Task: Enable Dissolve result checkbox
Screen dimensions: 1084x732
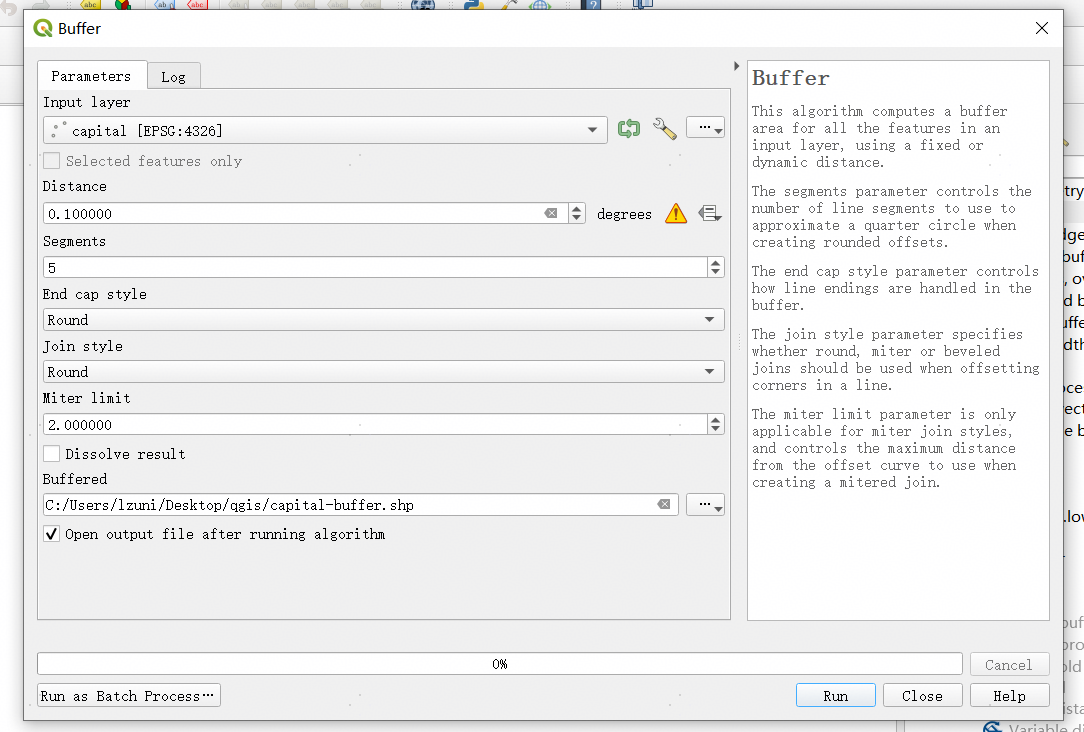Action: [52, 454]
